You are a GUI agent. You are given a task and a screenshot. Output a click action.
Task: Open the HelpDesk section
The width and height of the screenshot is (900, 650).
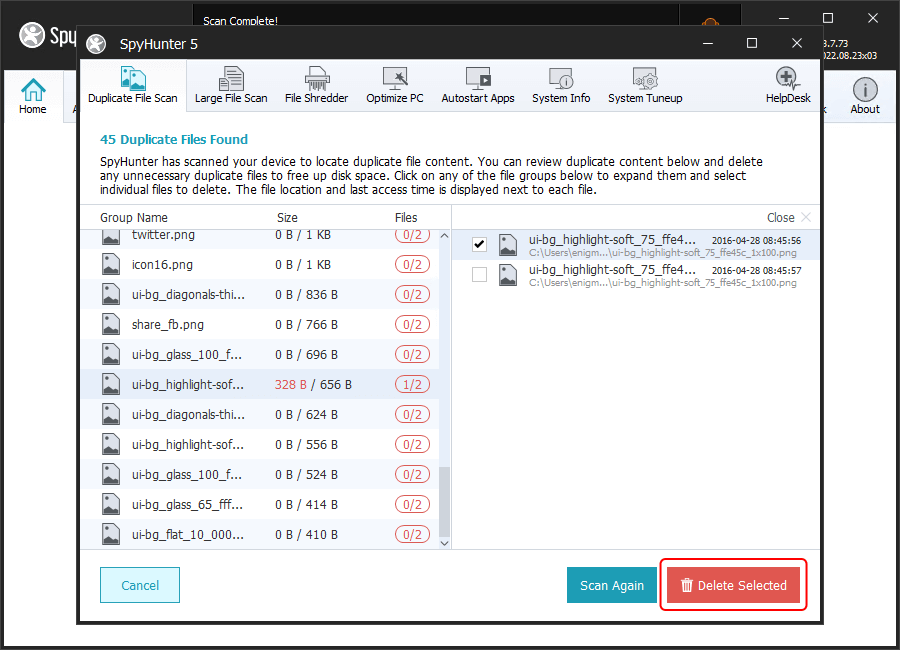pos(788,85)
